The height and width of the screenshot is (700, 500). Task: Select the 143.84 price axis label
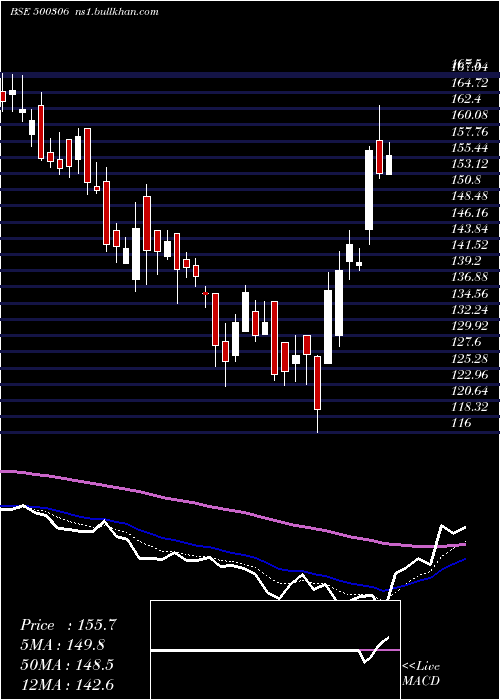point(470,229)
